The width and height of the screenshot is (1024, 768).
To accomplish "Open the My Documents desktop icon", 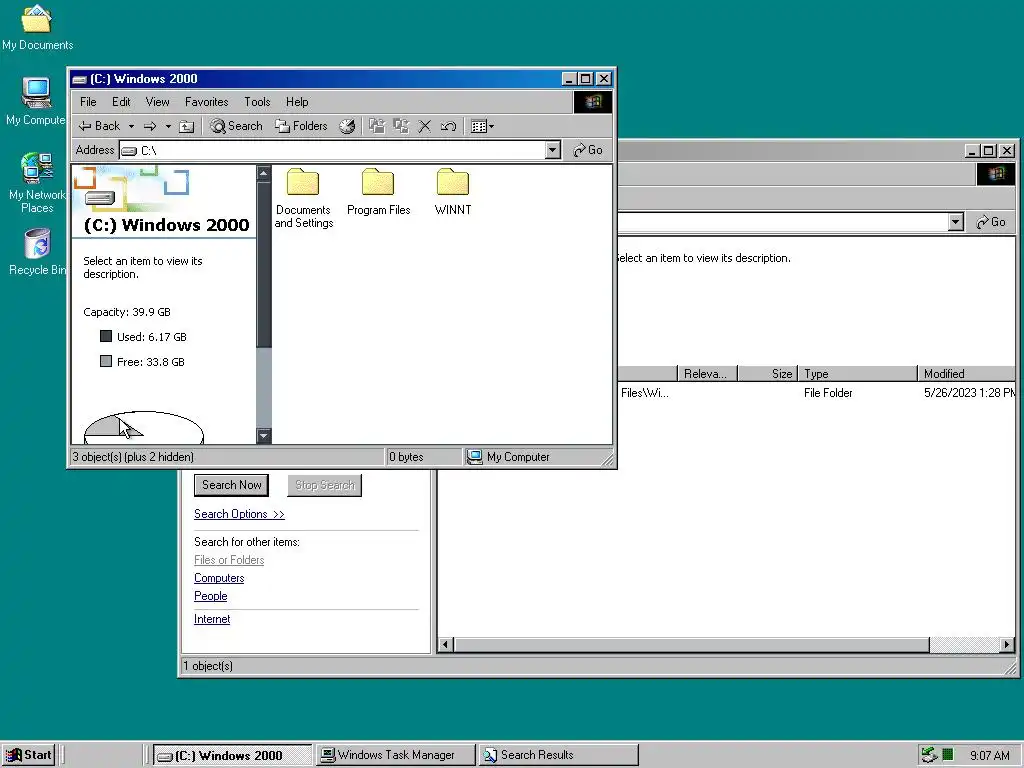I will click(x=37, y=27).
